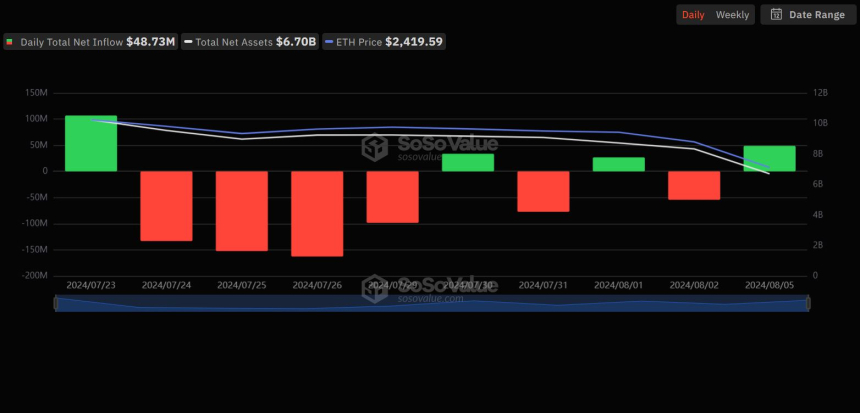Click the blue ETH Price legend marker
This screenshot has height=413, width=860.
329,42
